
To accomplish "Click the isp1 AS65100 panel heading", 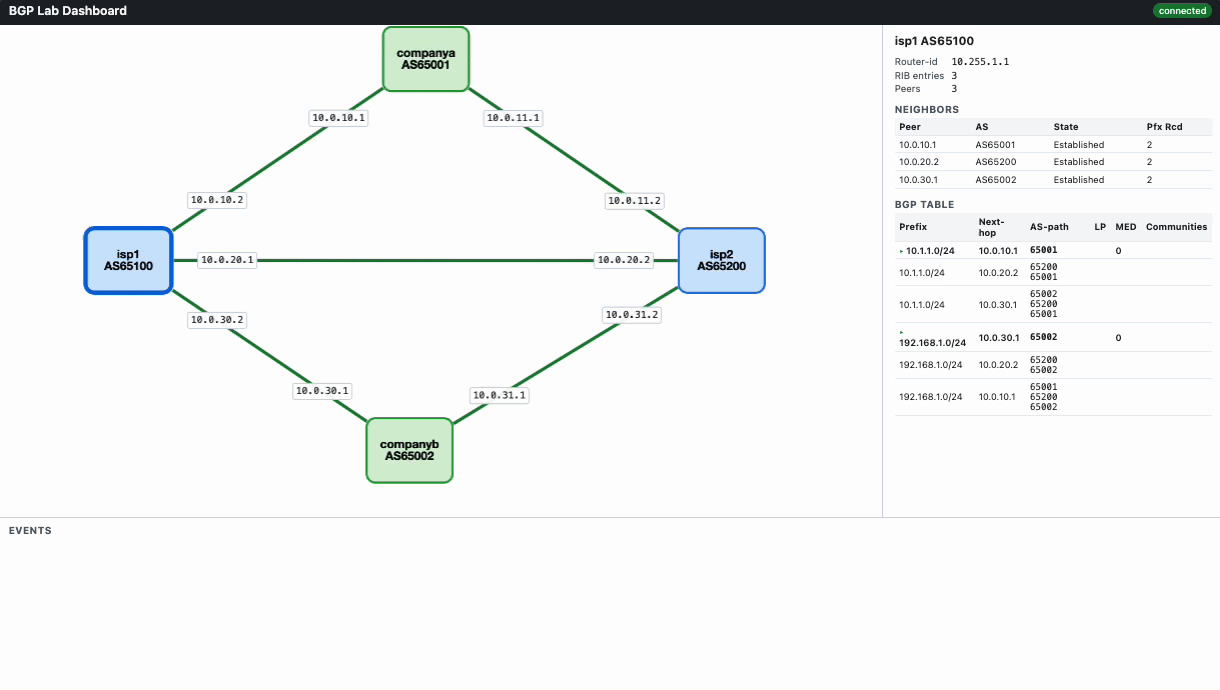I will [934, 41].
